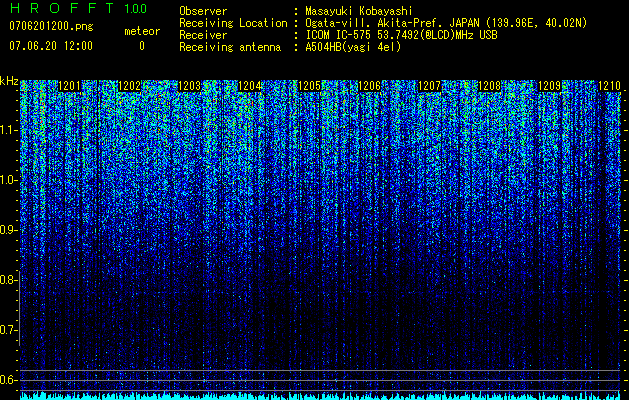This screenshot has height=400, width=629.
Task: Click the 1208 time marker
Action: coord(489,86)
